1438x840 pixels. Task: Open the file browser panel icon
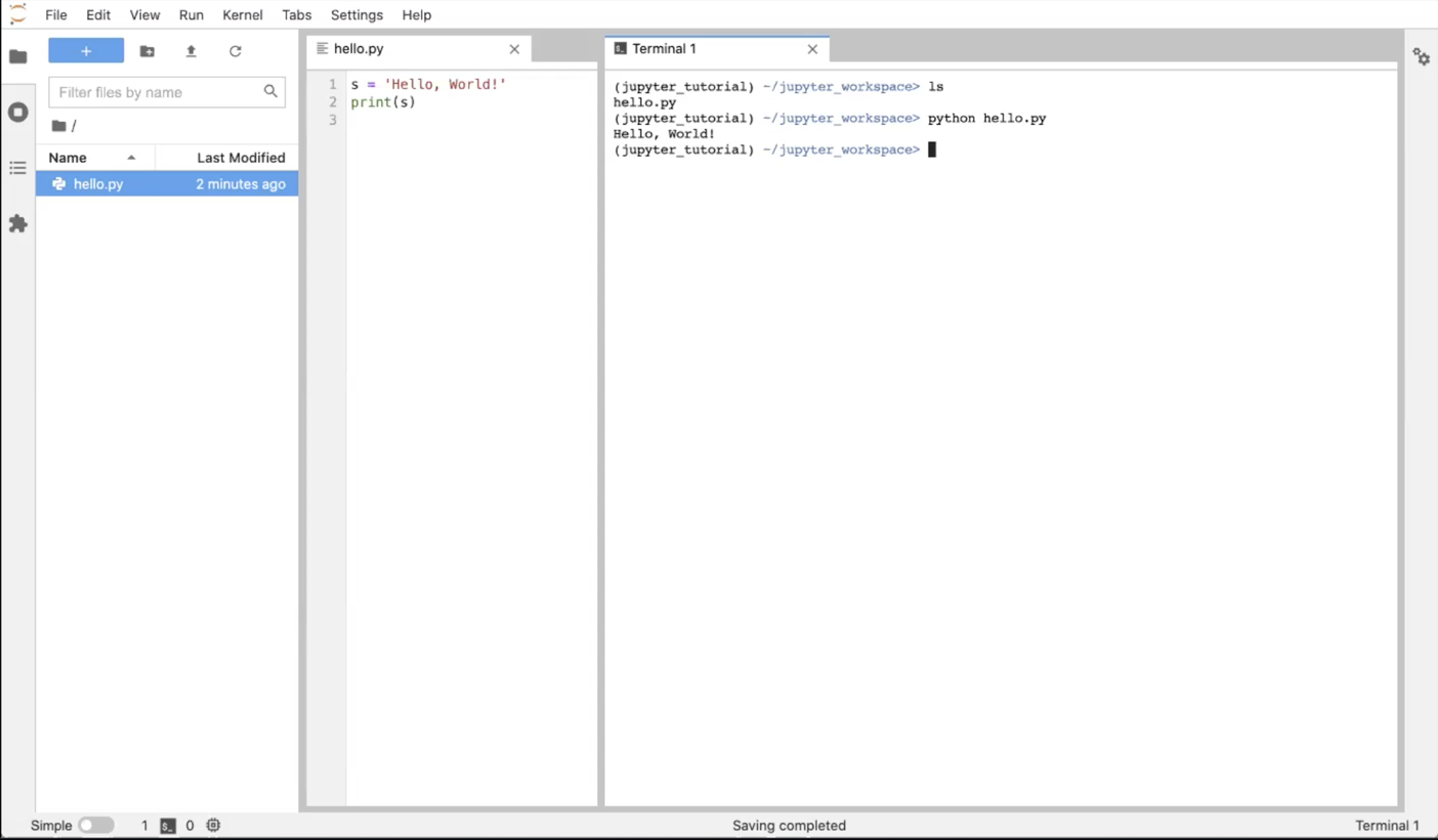pyautogui.click(x=18, y=57)
